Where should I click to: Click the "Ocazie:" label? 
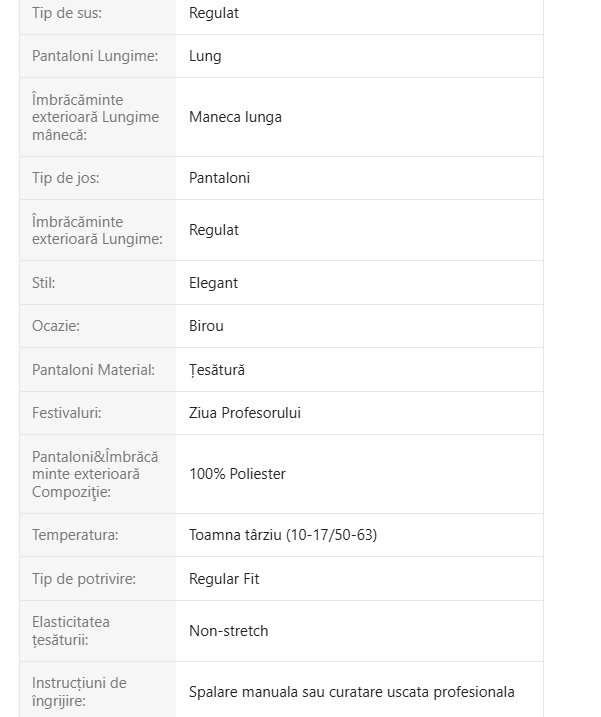click(55, 326)
